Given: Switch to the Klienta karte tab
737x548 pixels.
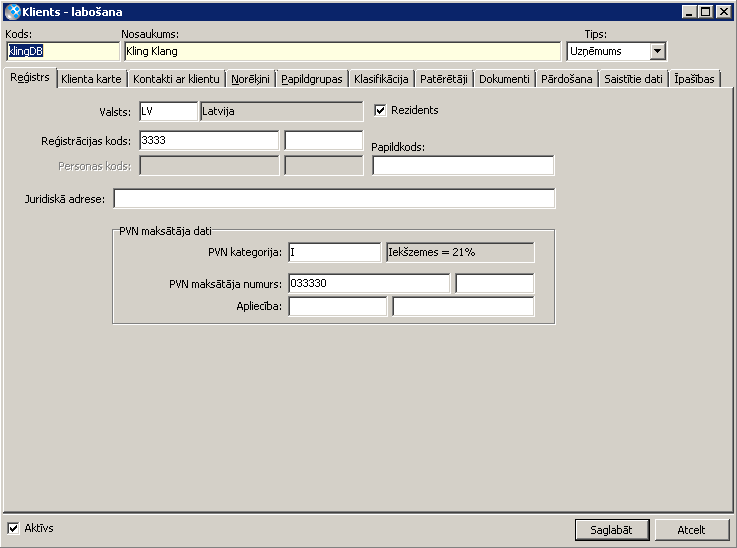Looking at the screenshot, I should pos(91,78).
